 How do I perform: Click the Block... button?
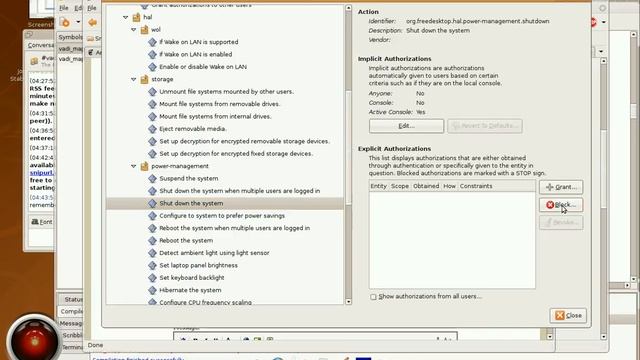pyautogui.click(x=561, y=205)
